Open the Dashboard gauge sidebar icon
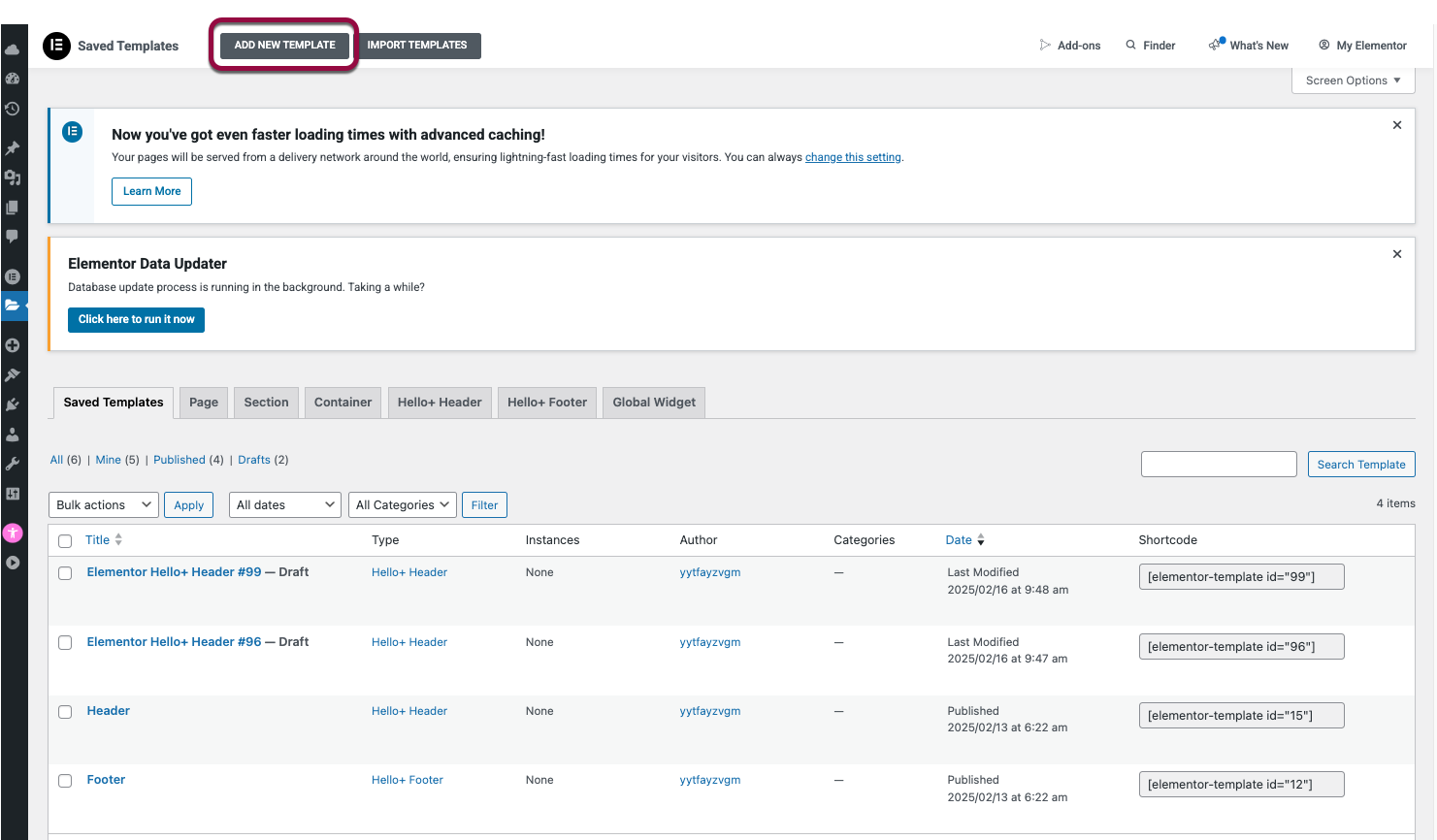1437x840 pixels. (13, 79)
